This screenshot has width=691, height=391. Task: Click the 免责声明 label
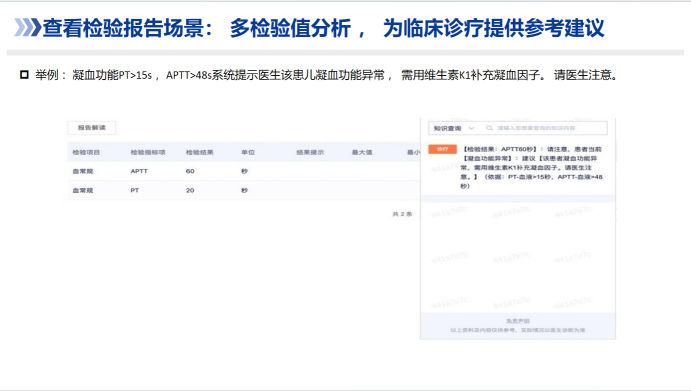pyautogui.click(x=518, y=321)
